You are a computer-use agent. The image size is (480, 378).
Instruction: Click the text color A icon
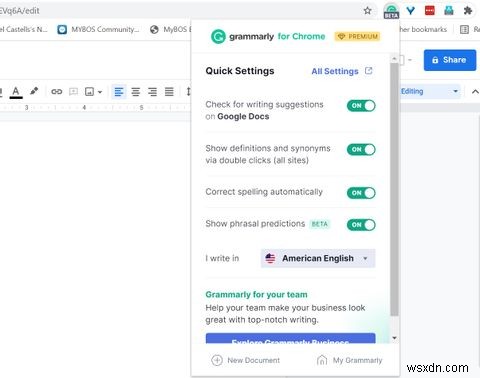click(x=16, y=92)
